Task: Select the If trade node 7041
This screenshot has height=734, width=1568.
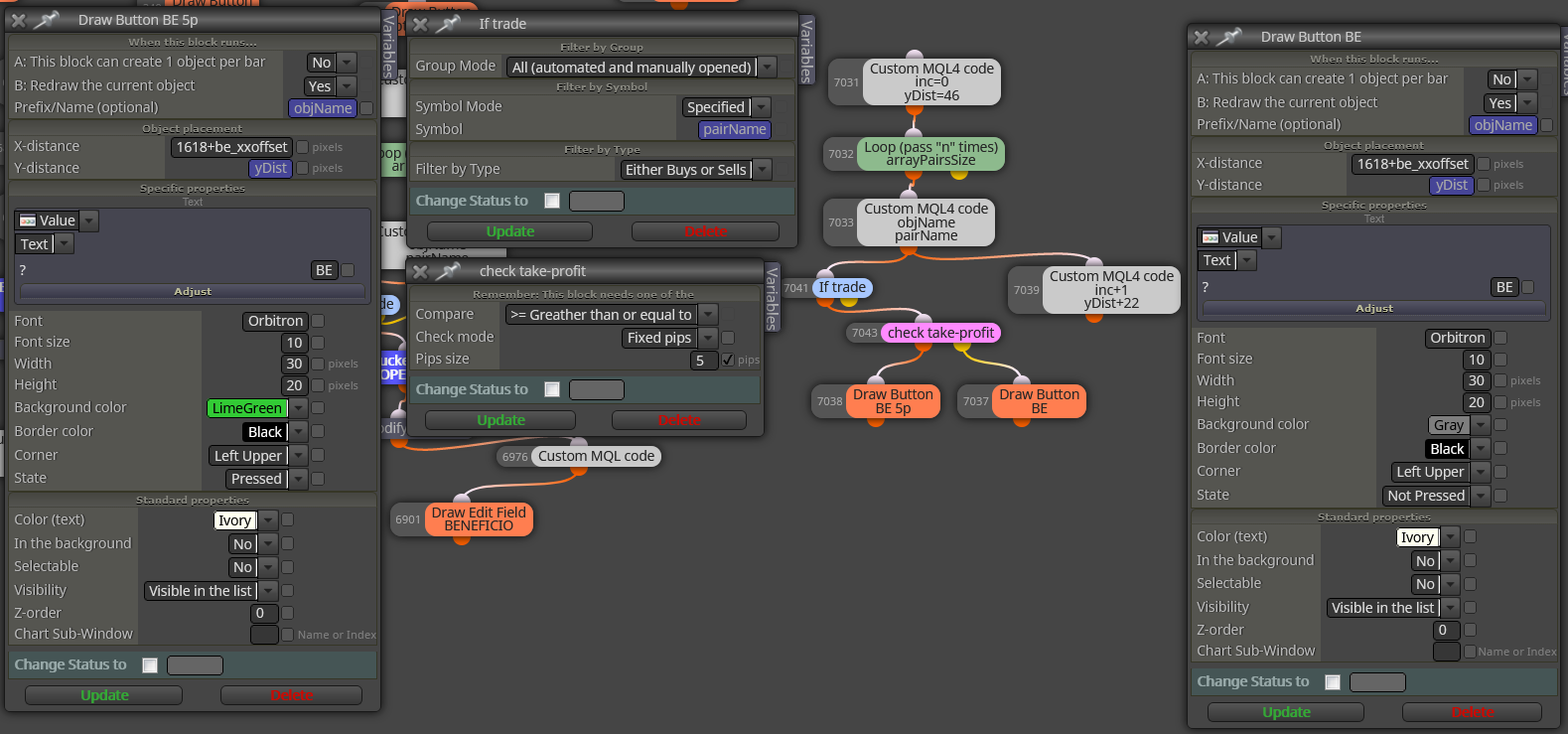Action: 842,287
